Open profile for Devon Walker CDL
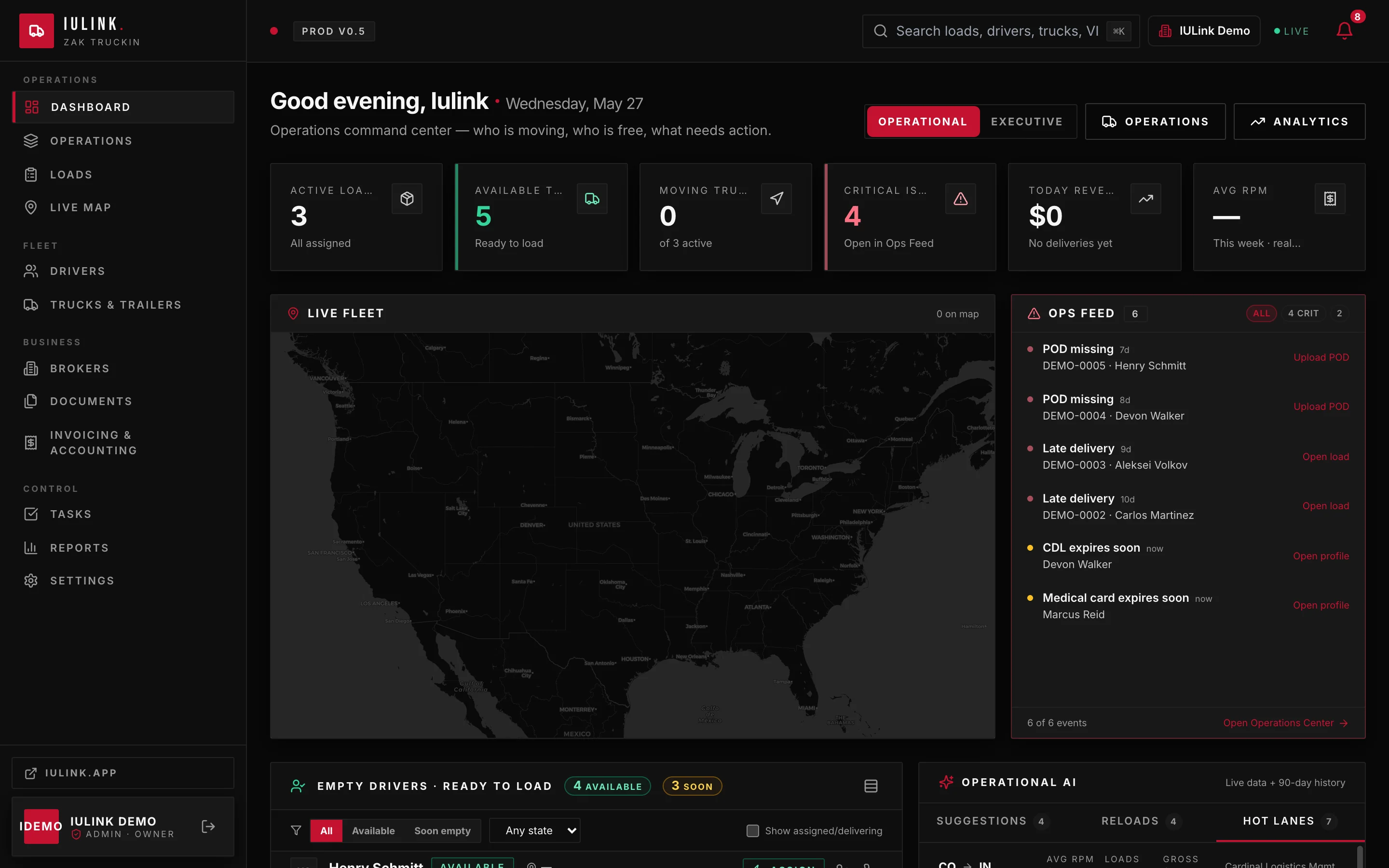Screen dimensions: 1389x868 pos(1321,556)
